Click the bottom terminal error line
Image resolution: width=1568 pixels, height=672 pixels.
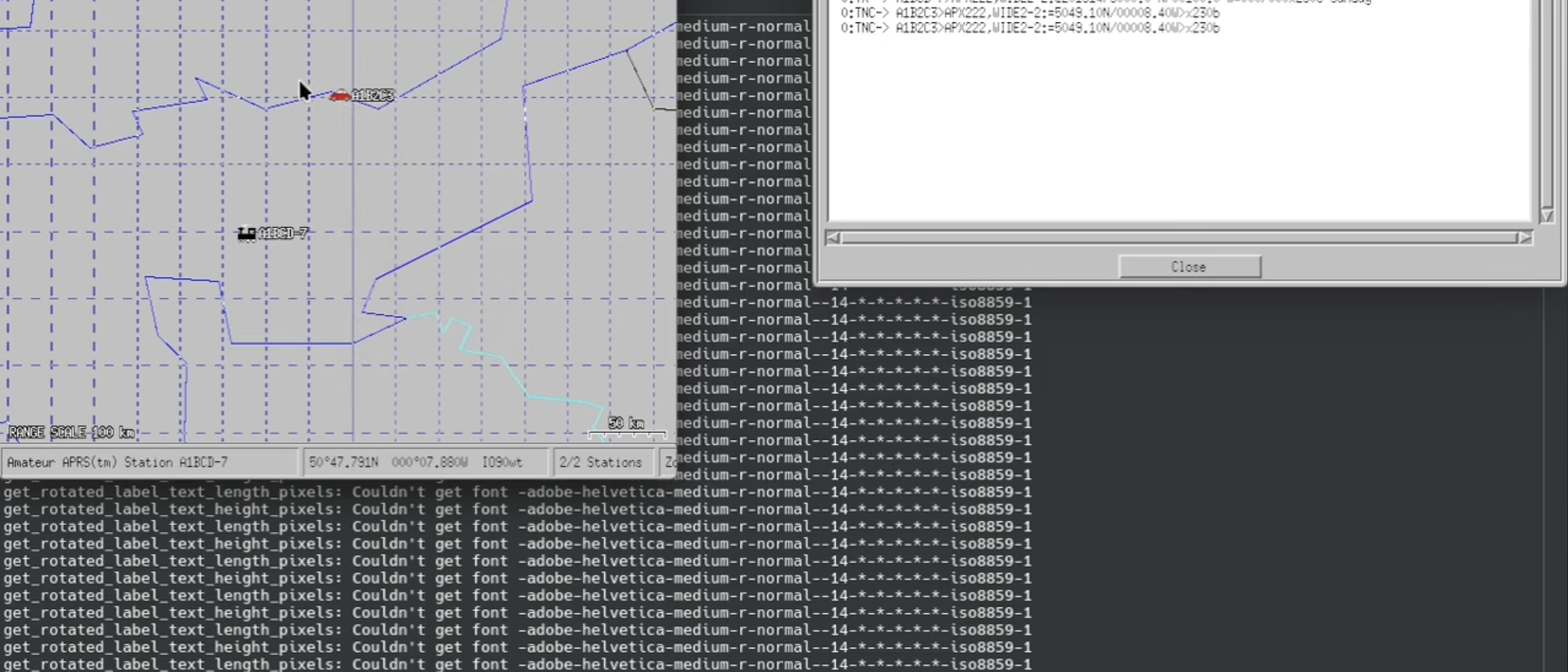pyautogui.click(x=516, y=664)
